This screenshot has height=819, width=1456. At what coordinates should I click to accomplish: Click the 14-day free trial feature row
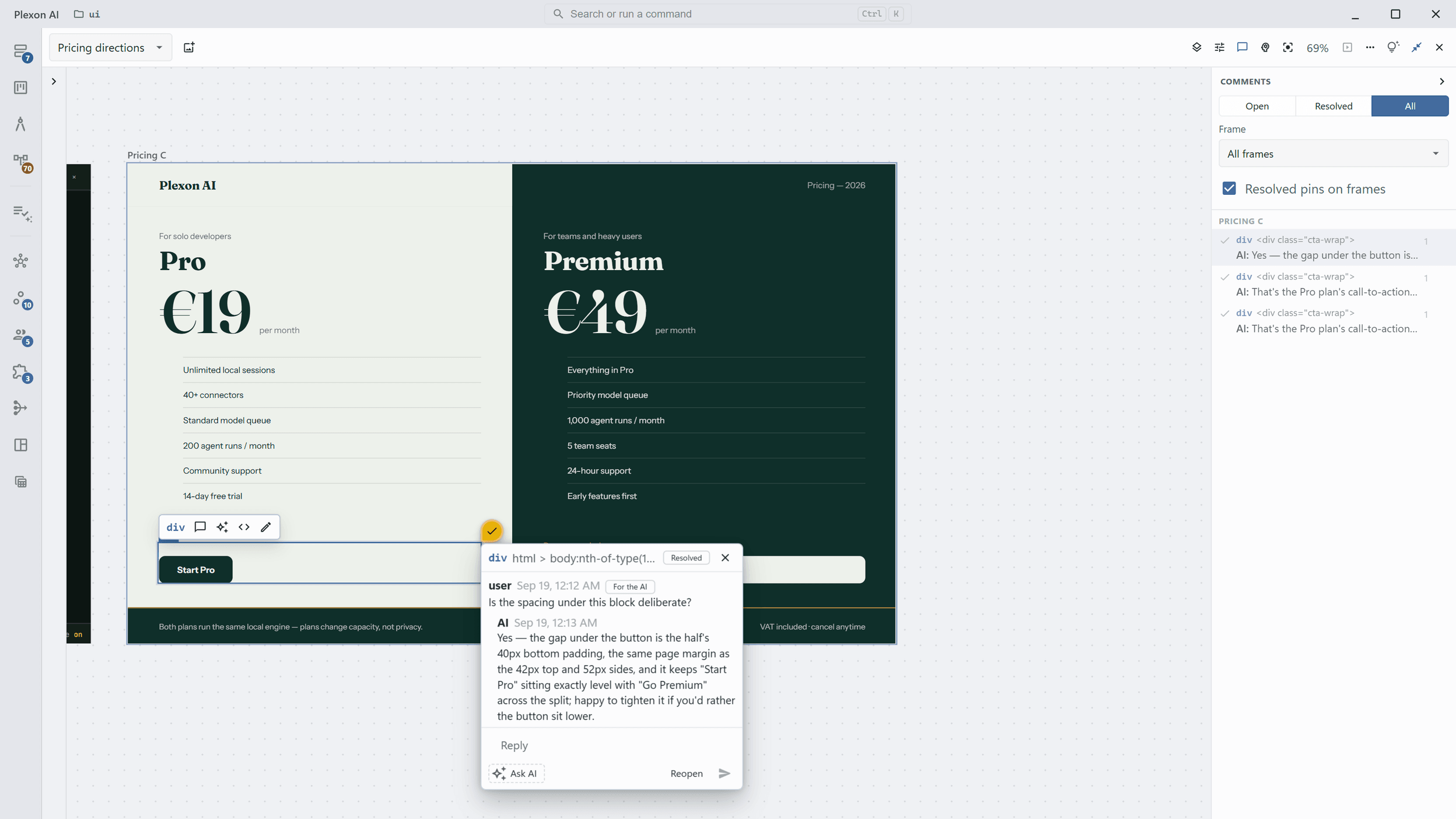(x=331, y=496)
